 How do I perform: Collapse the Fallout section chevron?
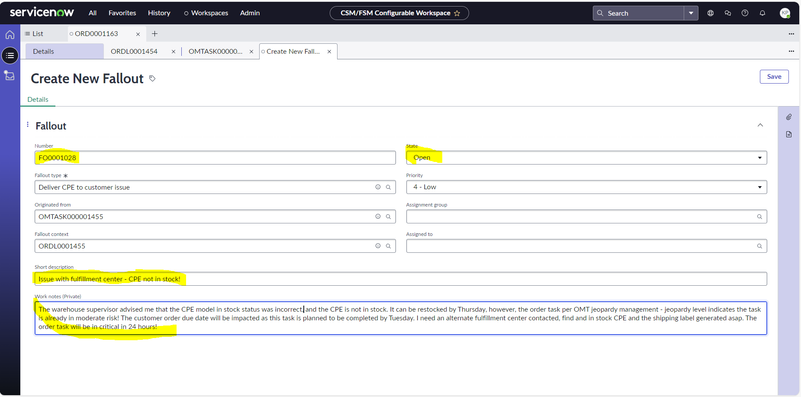pos(760,125)
